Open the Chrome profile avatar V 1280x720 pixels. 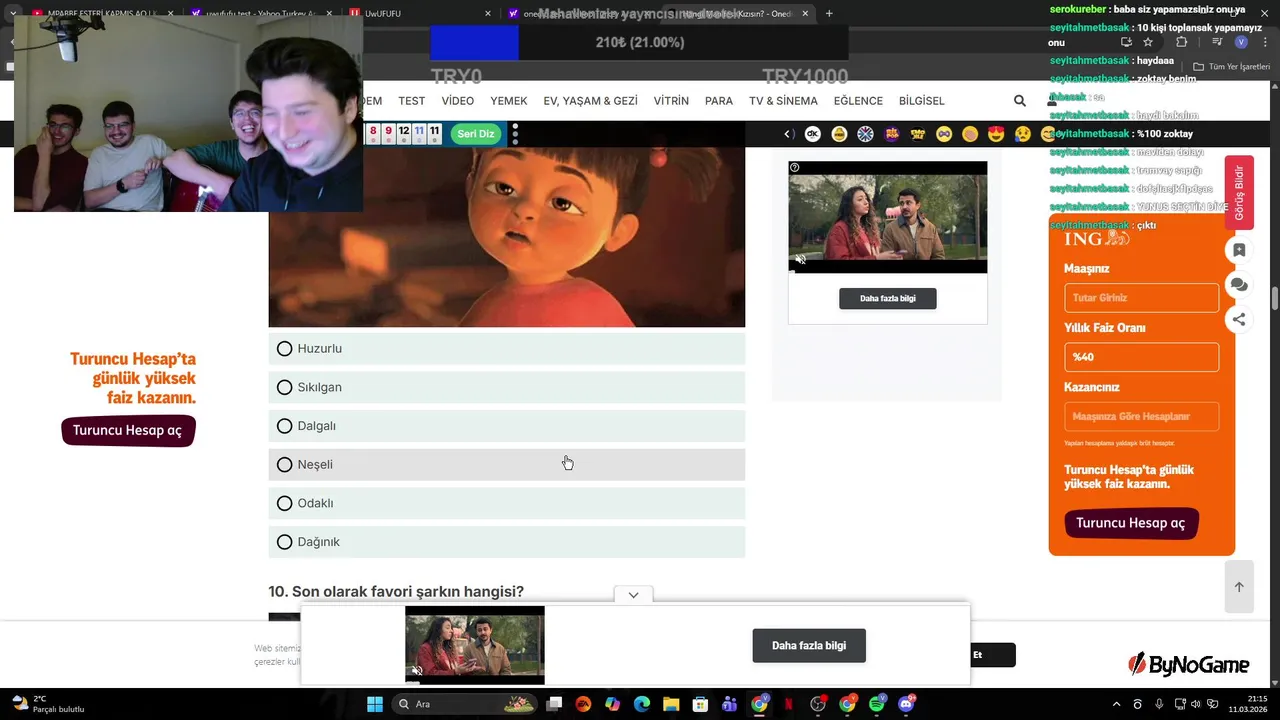click(1241, 42)
